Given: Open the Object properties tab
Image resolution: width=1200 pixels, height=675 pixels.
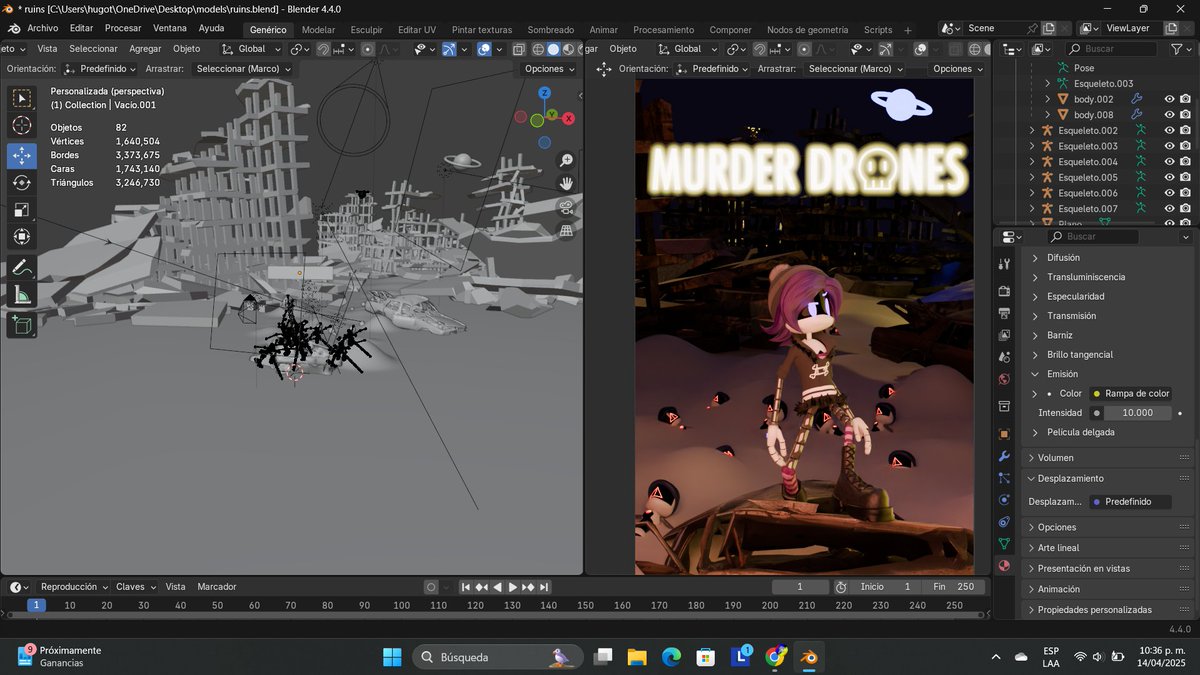Looking at the screenshot, I should [x=1005, y=434].
